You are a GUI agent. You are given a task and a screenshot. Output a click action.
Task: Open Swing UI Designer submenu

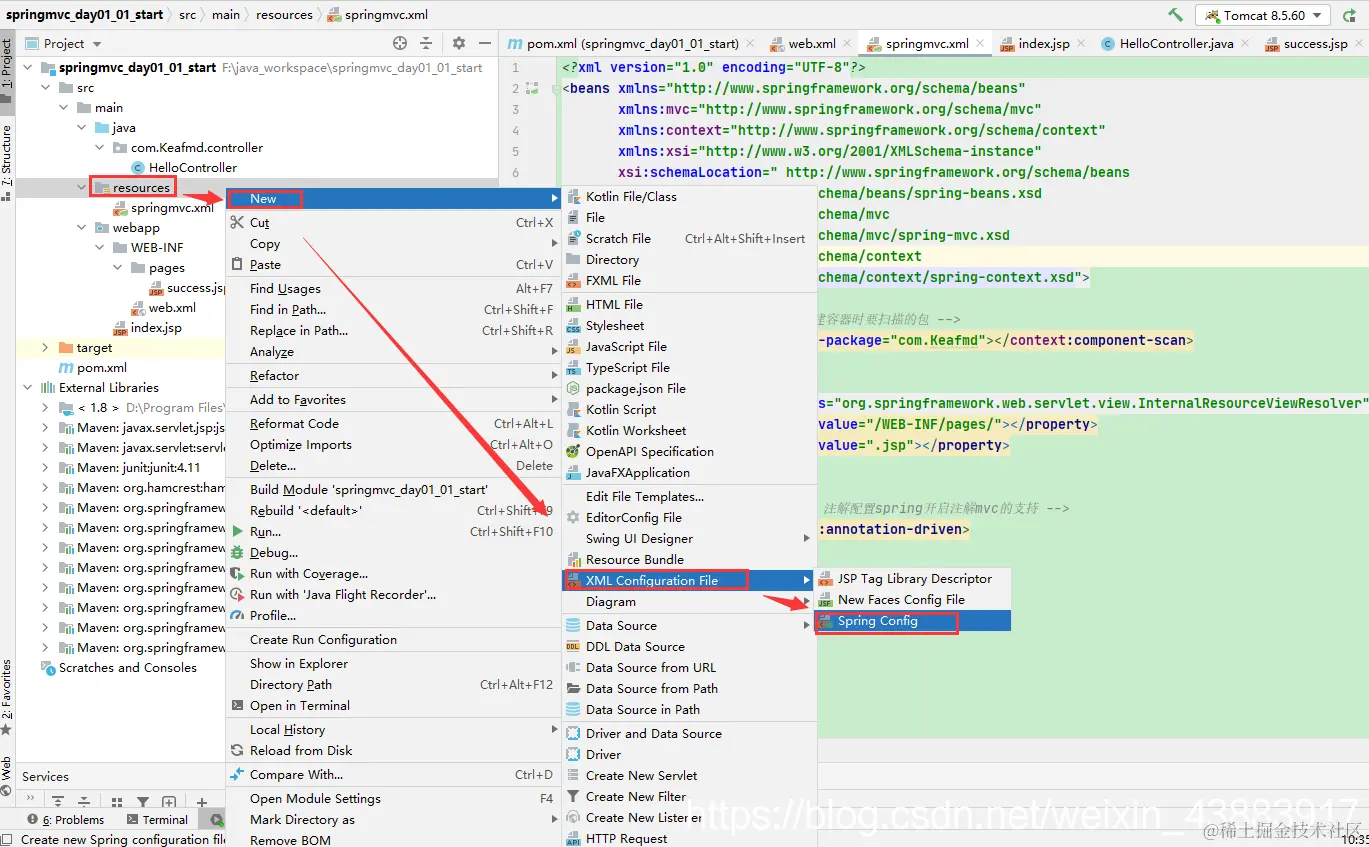pyautogui.click(x=689, y=539)
